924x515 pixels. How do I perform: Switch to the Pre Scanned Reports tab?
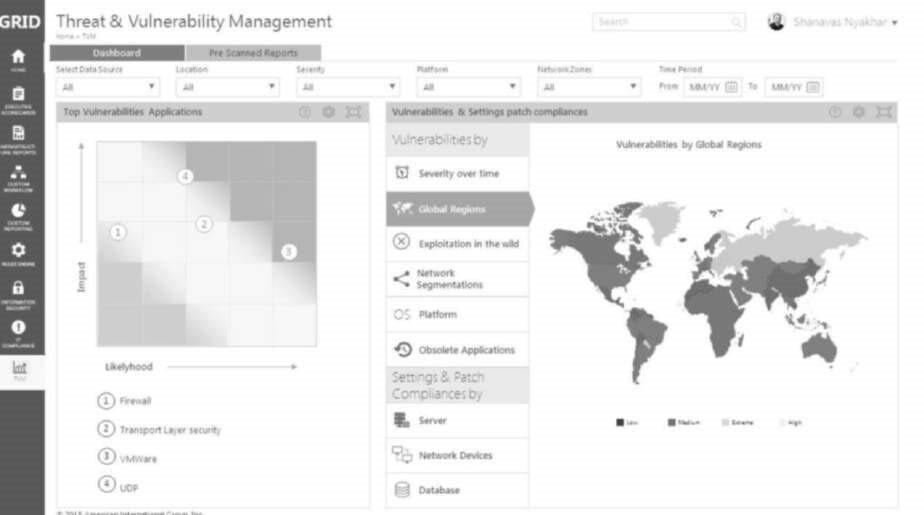pos(253,53)
